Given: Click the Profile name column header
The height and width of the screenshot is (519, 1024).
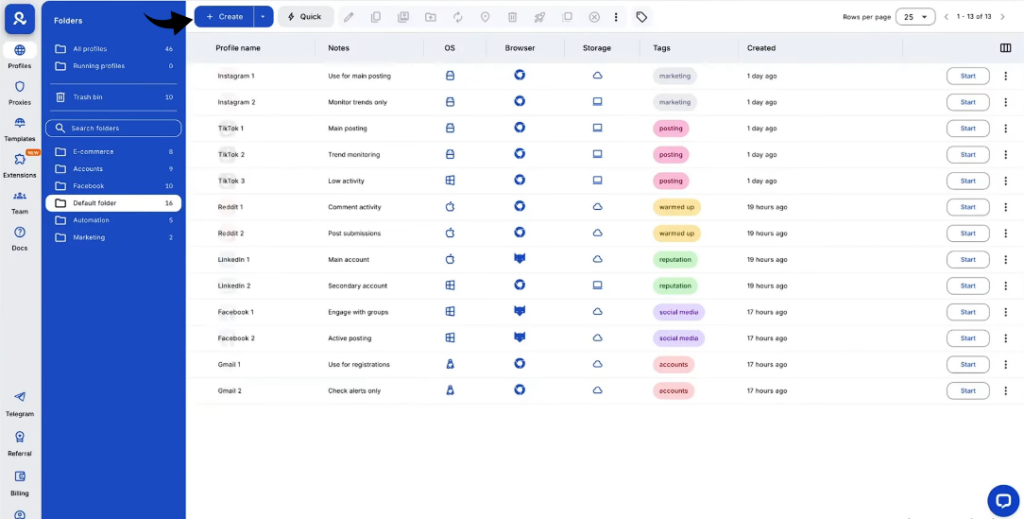Looking at the screenshot, I should pyautogui.click(x=238, y=48).
